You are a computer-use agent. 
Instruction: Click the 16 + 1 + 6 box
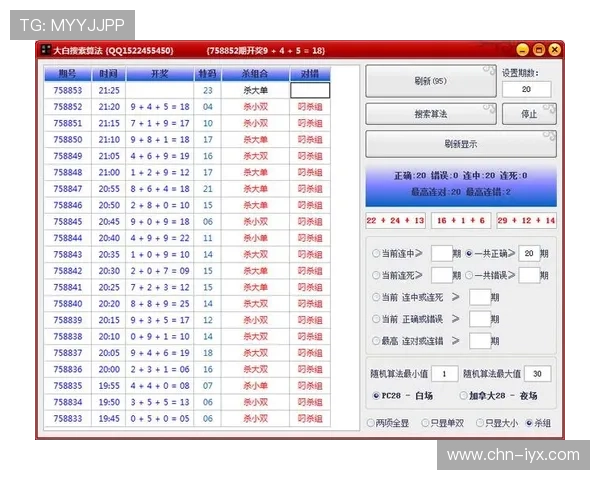(x=461, y=220)
